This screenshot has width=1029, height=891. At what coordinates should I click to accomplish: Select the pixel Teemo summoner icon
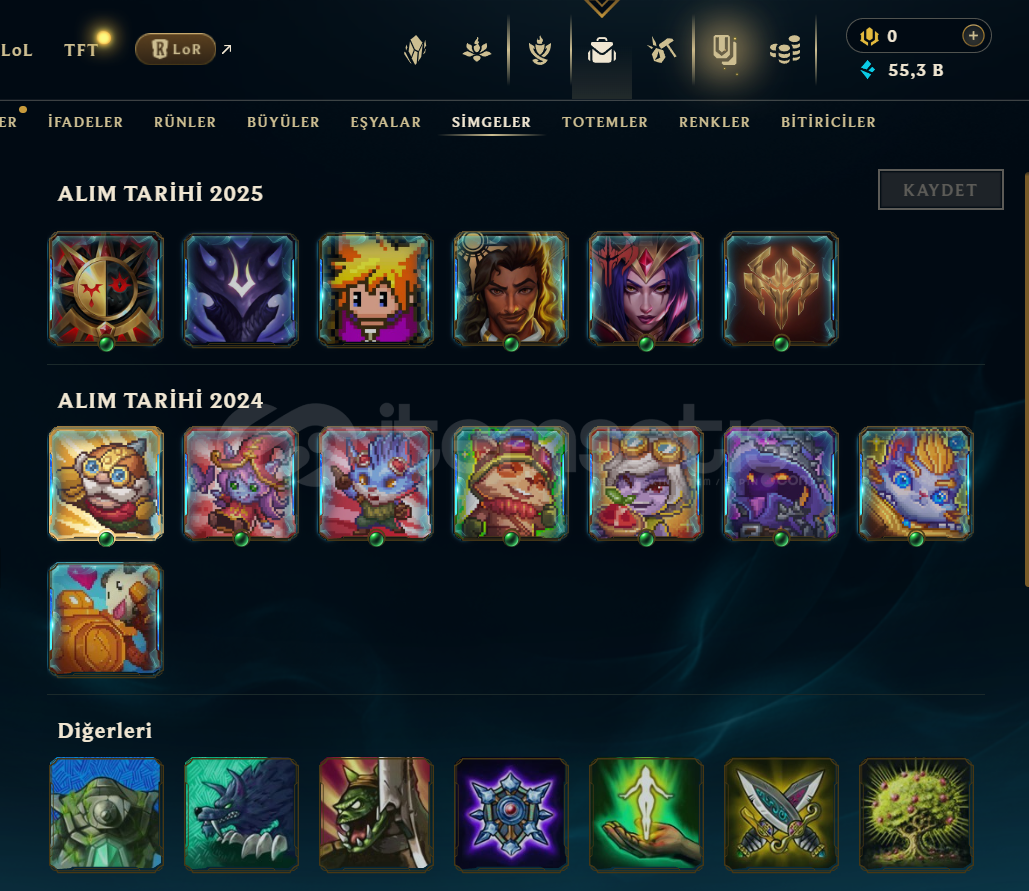[511, 484]
